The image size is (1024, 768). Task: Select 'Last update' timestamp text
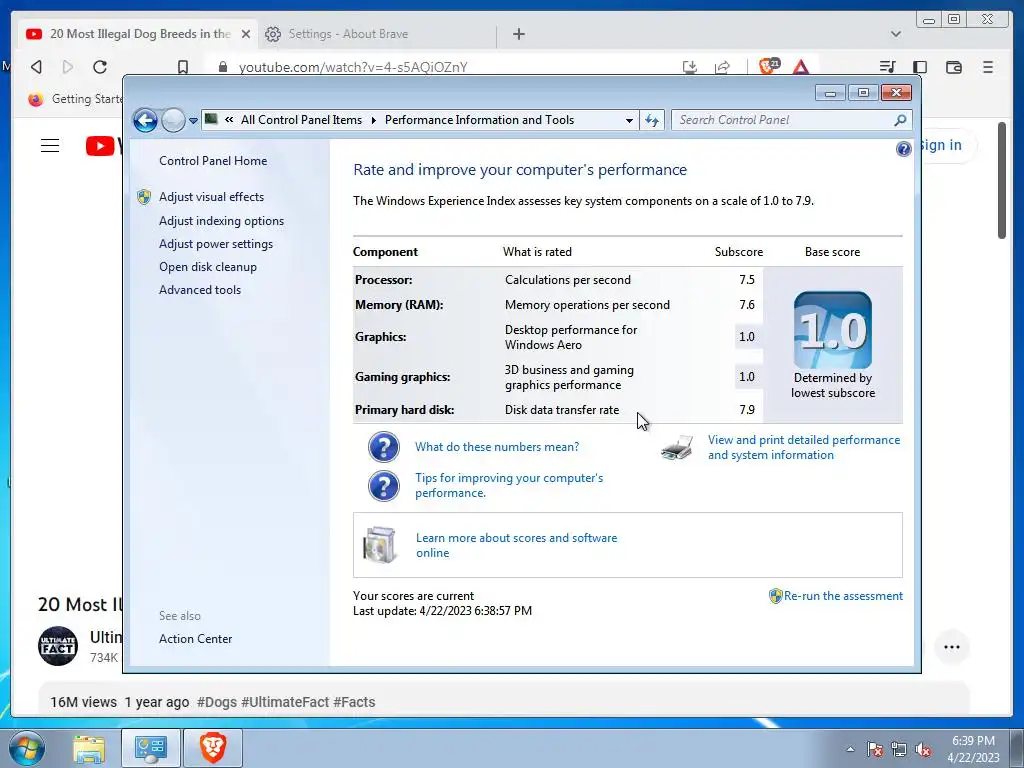(442, 611)
